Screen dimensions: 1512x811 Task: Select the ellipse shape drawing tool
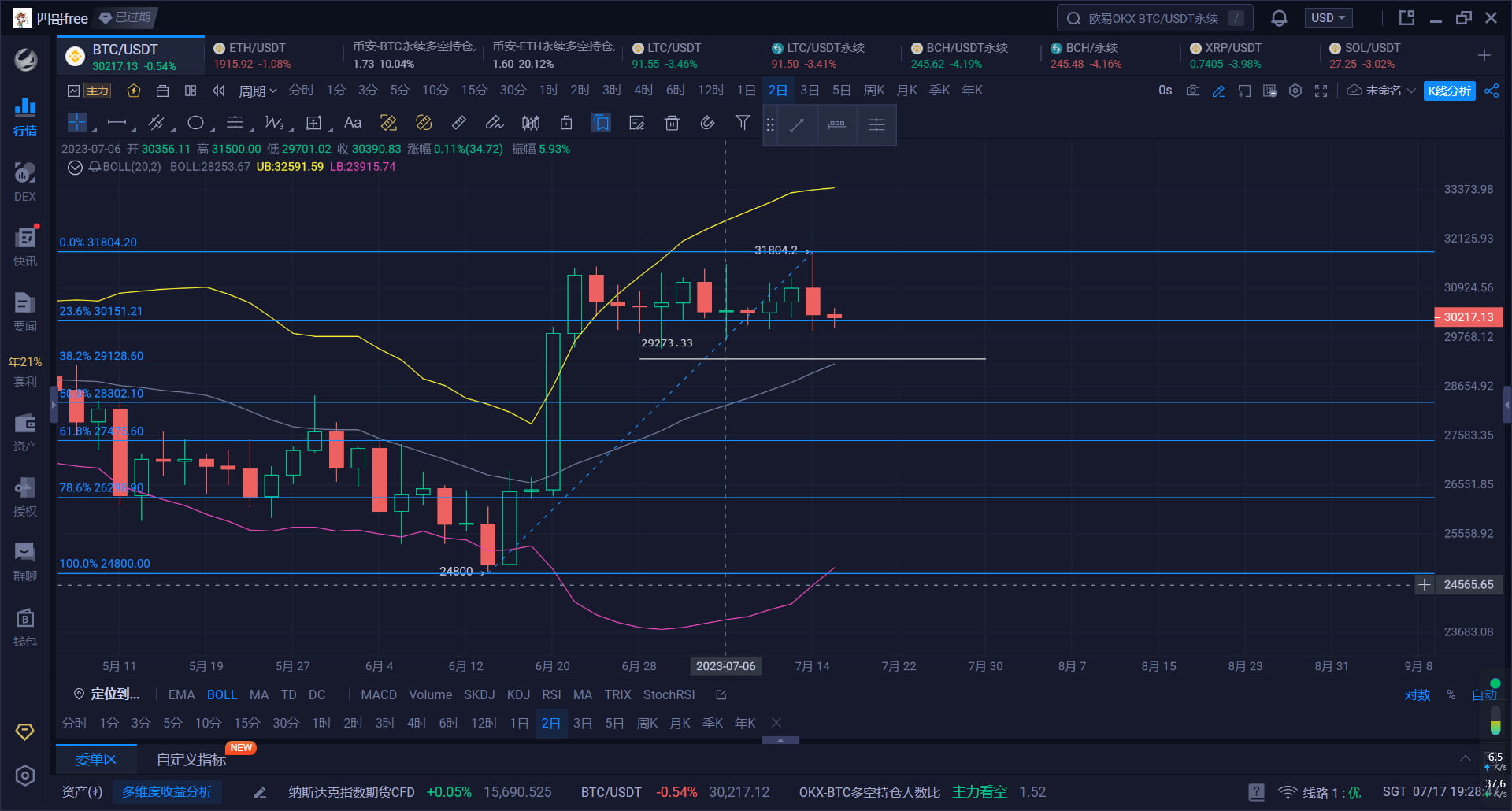tap(195, 123)
